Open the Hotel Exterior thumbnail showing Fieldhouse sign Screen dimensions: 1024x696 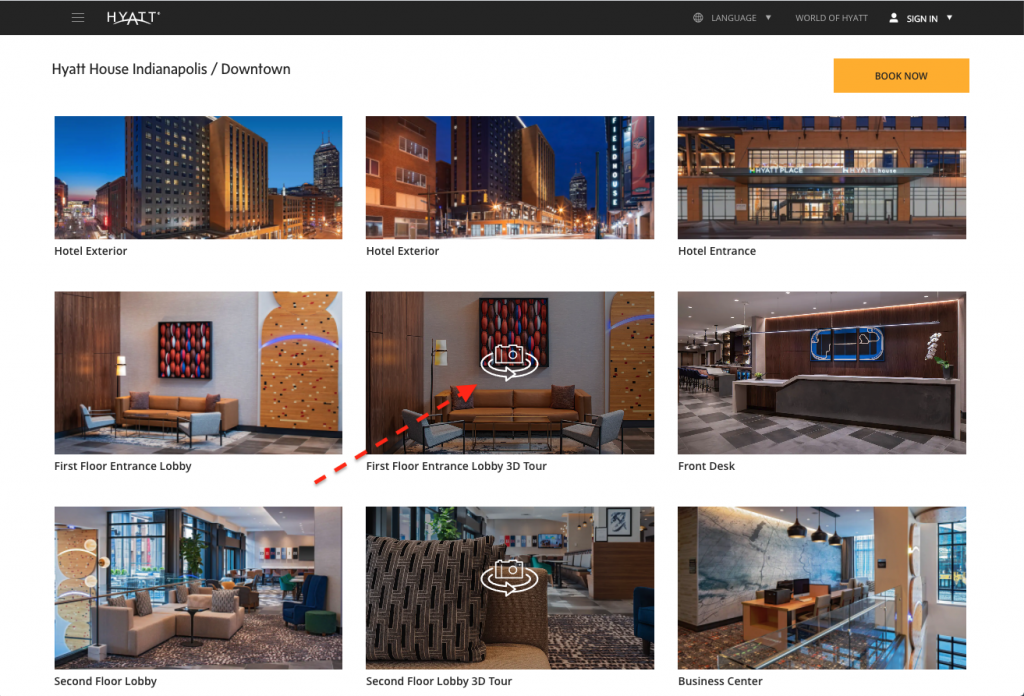[509, 178]
